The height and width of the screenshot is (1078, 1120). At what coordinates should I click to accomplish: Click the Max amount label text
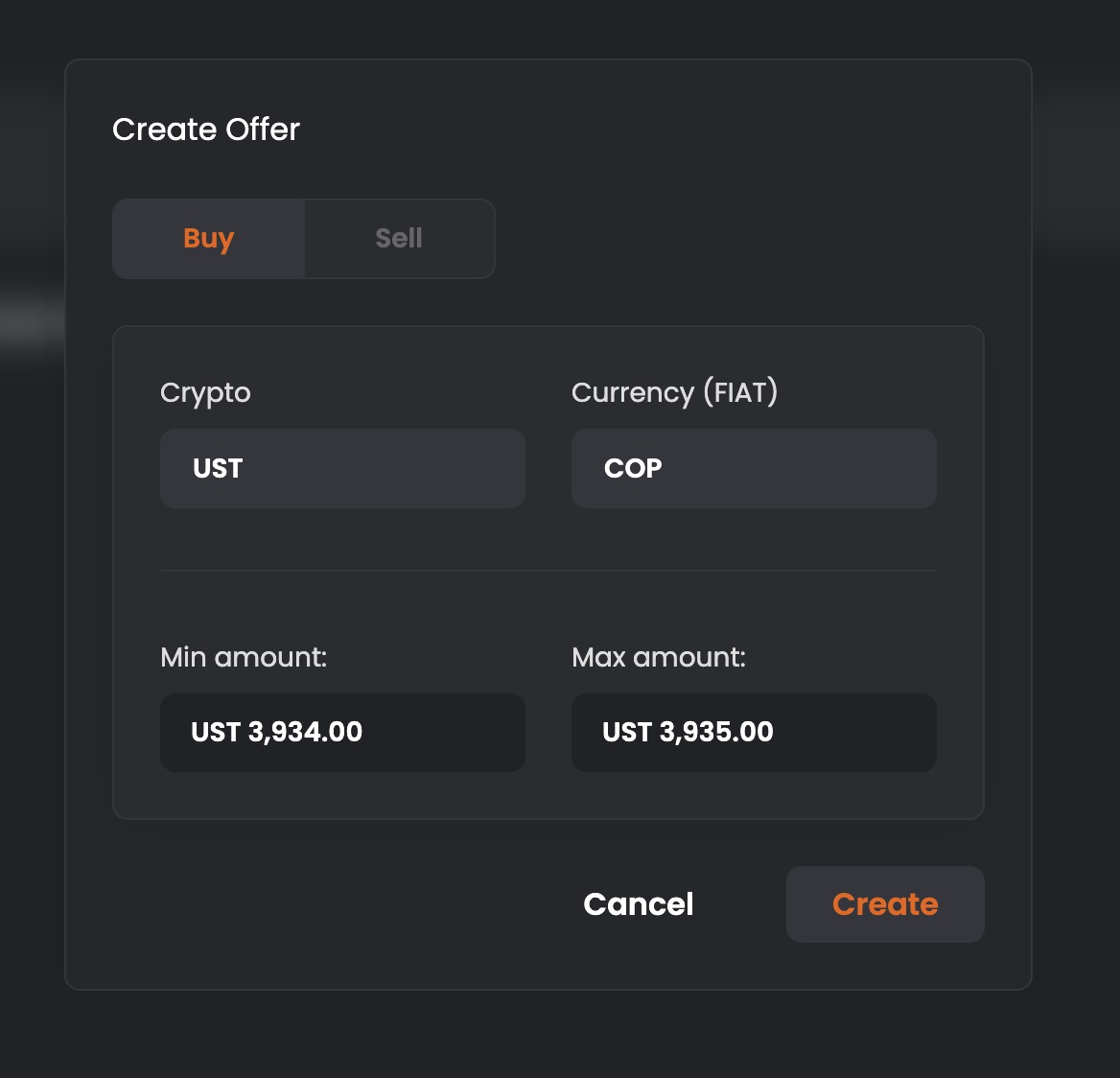[x=659, y=657]
